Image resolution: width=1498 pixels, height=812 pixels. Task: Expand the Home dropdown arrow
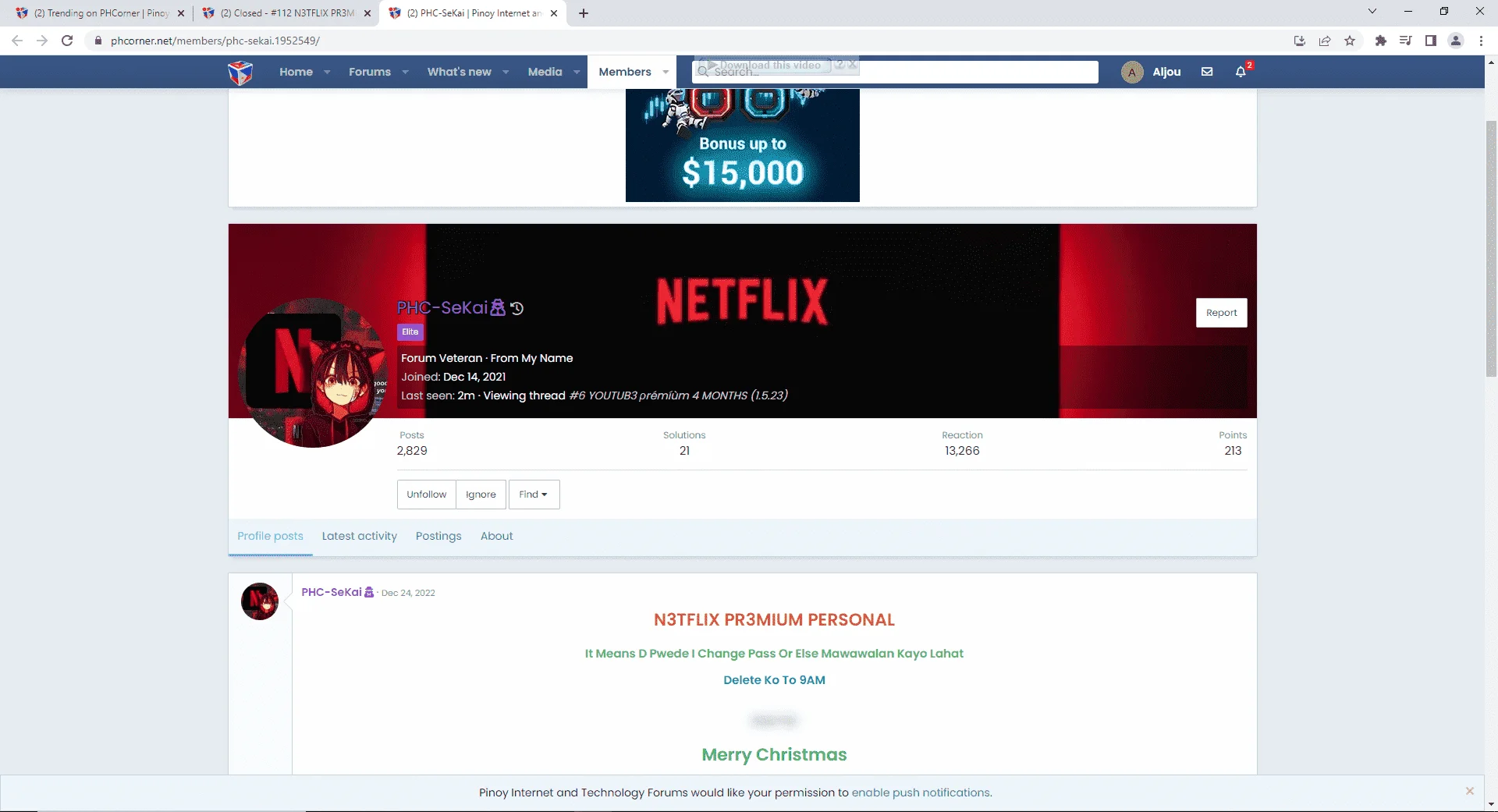[327, 72]
